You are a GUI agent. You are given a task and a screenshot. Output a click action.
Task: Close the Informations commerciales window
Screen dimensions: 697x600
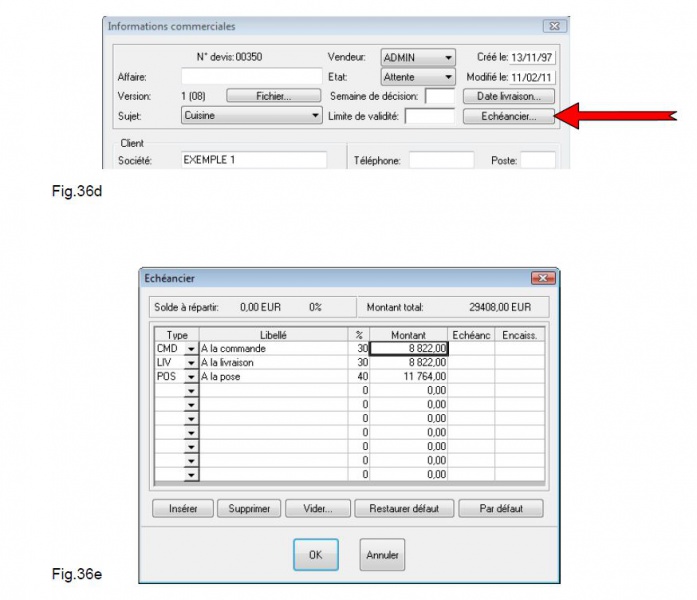pyautogui.click(x=550, y=26)
